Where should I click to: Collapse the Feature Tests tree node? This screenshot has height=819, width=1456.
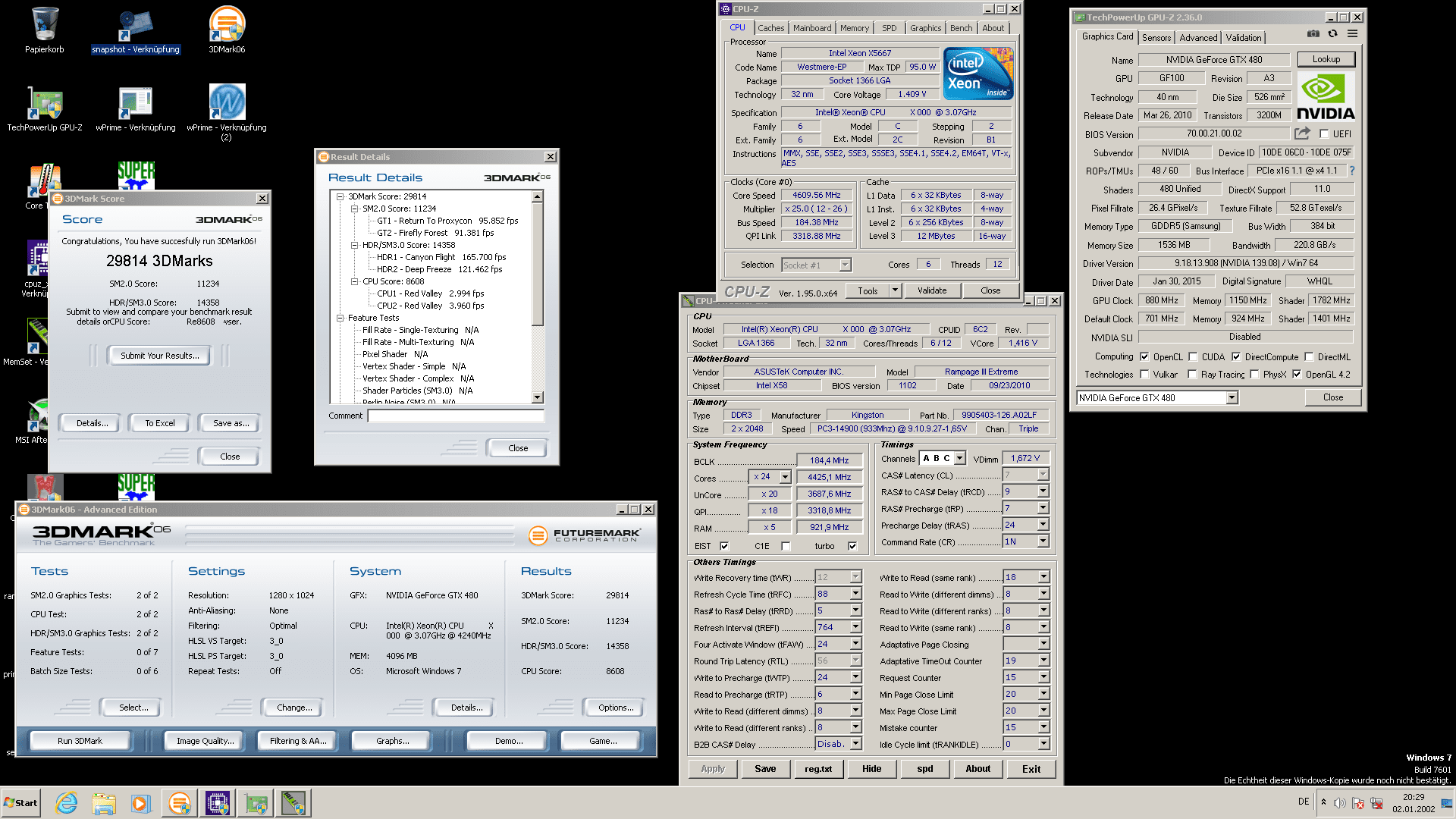(340, 318)
